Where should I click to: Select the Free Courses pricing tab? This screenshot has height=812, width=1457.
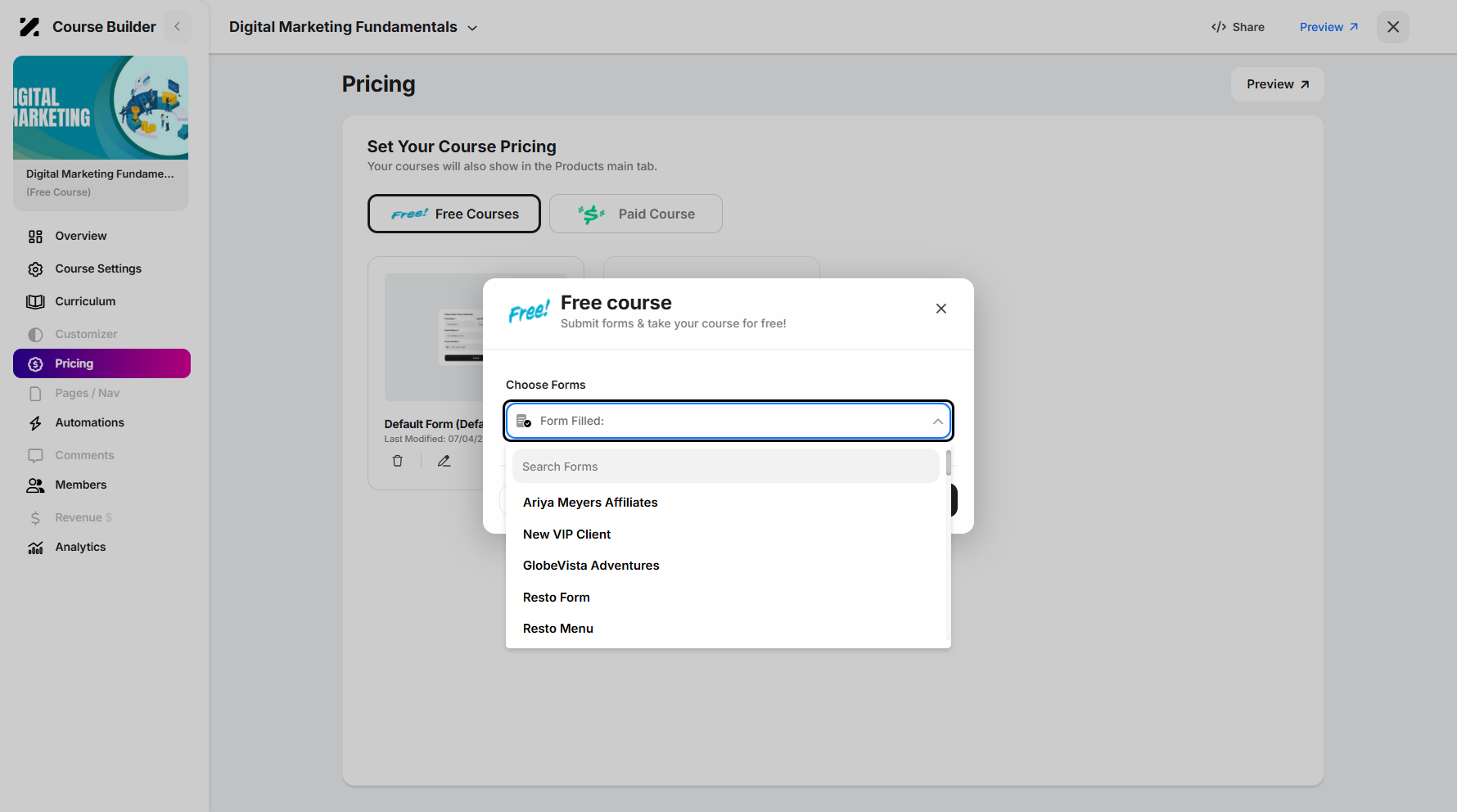pos(454,214)
